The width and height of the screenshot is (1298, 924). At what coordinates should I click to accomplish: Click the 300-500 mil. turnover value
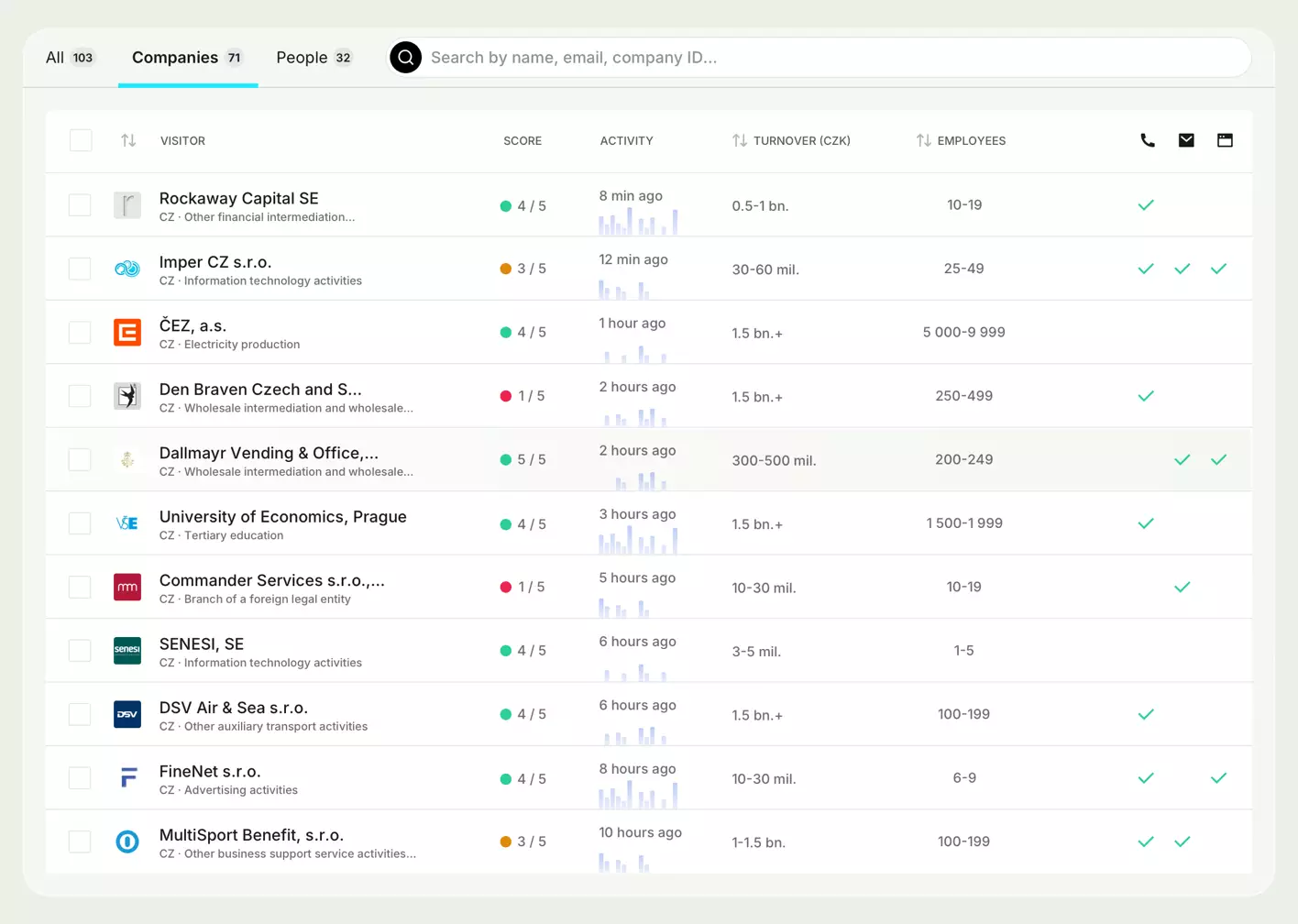coord(774,460)
